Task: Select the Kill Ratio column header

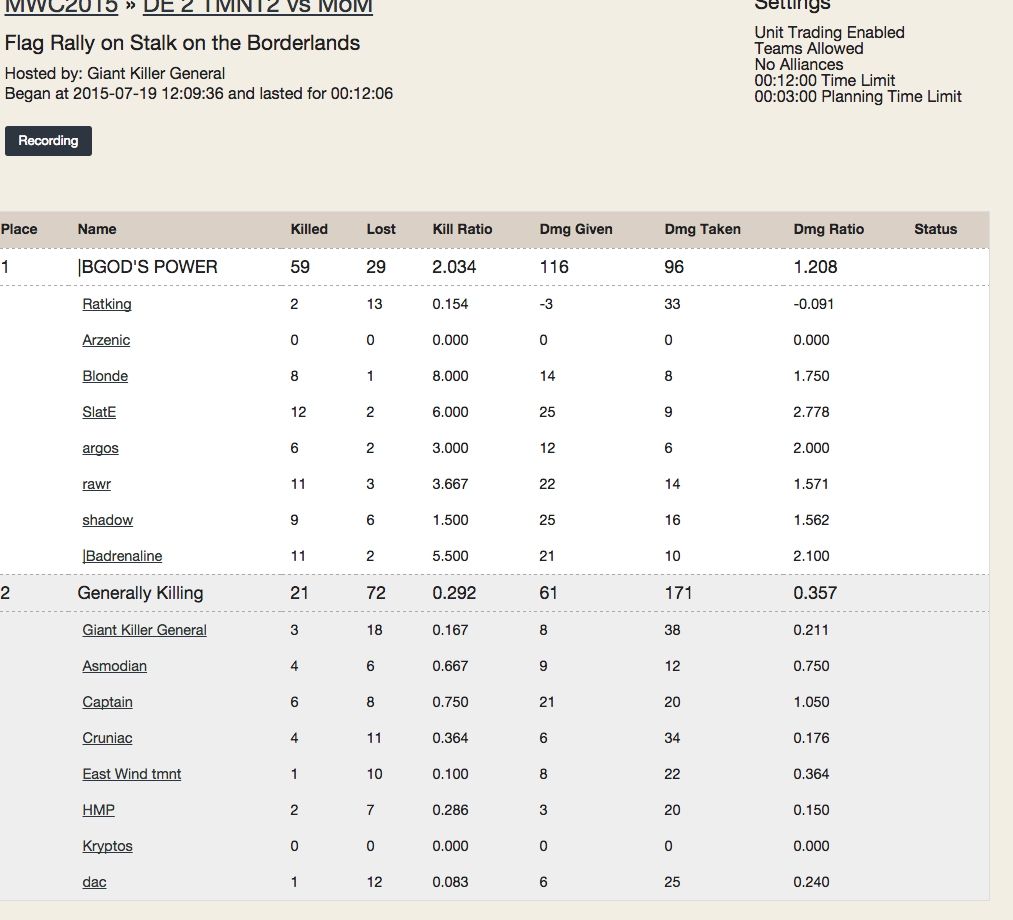Action: coord(462,229)
